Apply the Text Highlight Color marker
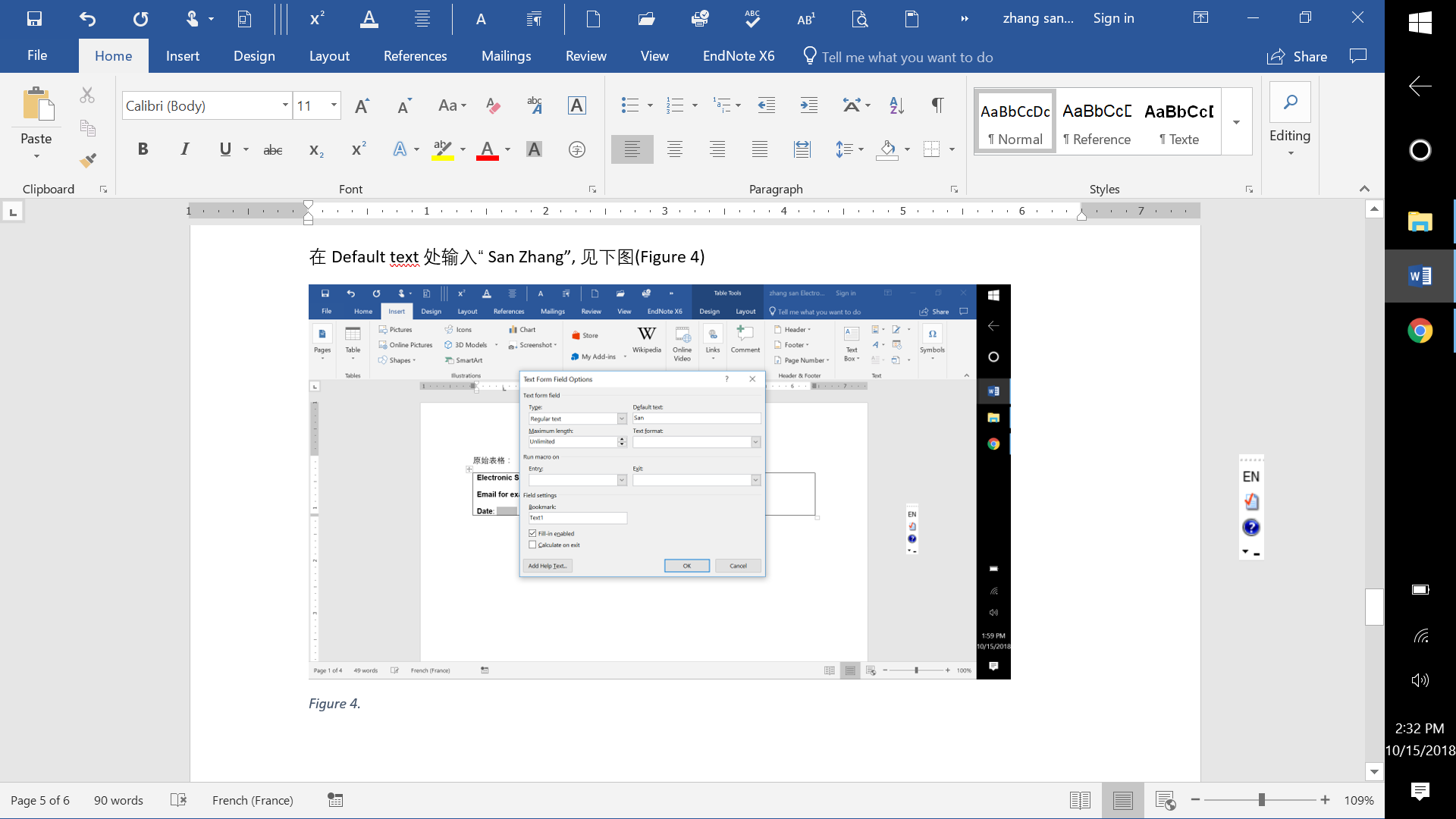Viewport: 1456px width, 819px height. (x=442, y=149)
